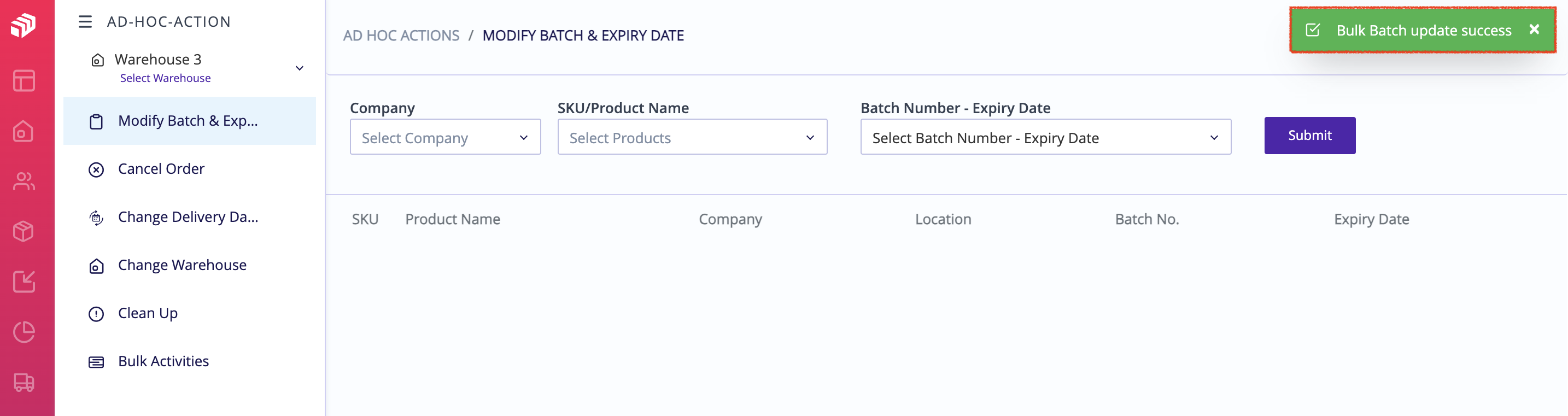Open the dashboard layout icon in left rail
This screenshot has height=416, width=1568.
click(24, 81)
